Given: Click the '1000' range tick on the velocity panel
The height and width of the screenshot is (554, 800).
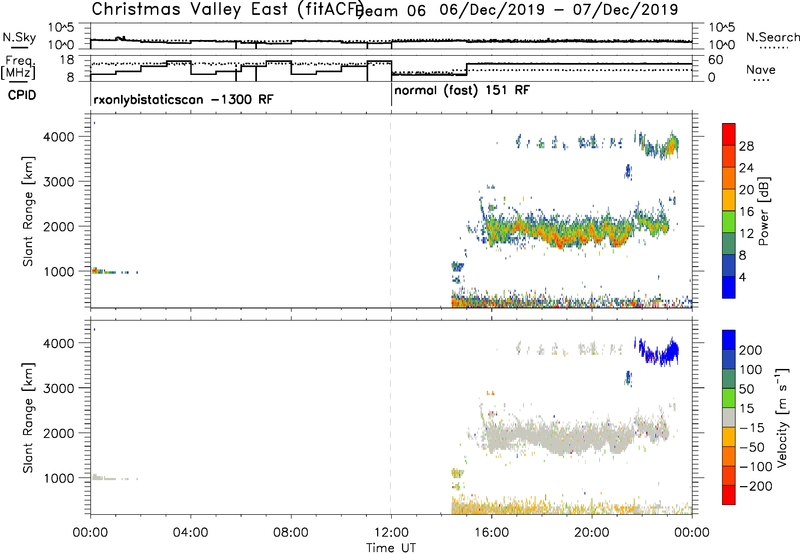Looking at the screenshot, I should 60,478.
